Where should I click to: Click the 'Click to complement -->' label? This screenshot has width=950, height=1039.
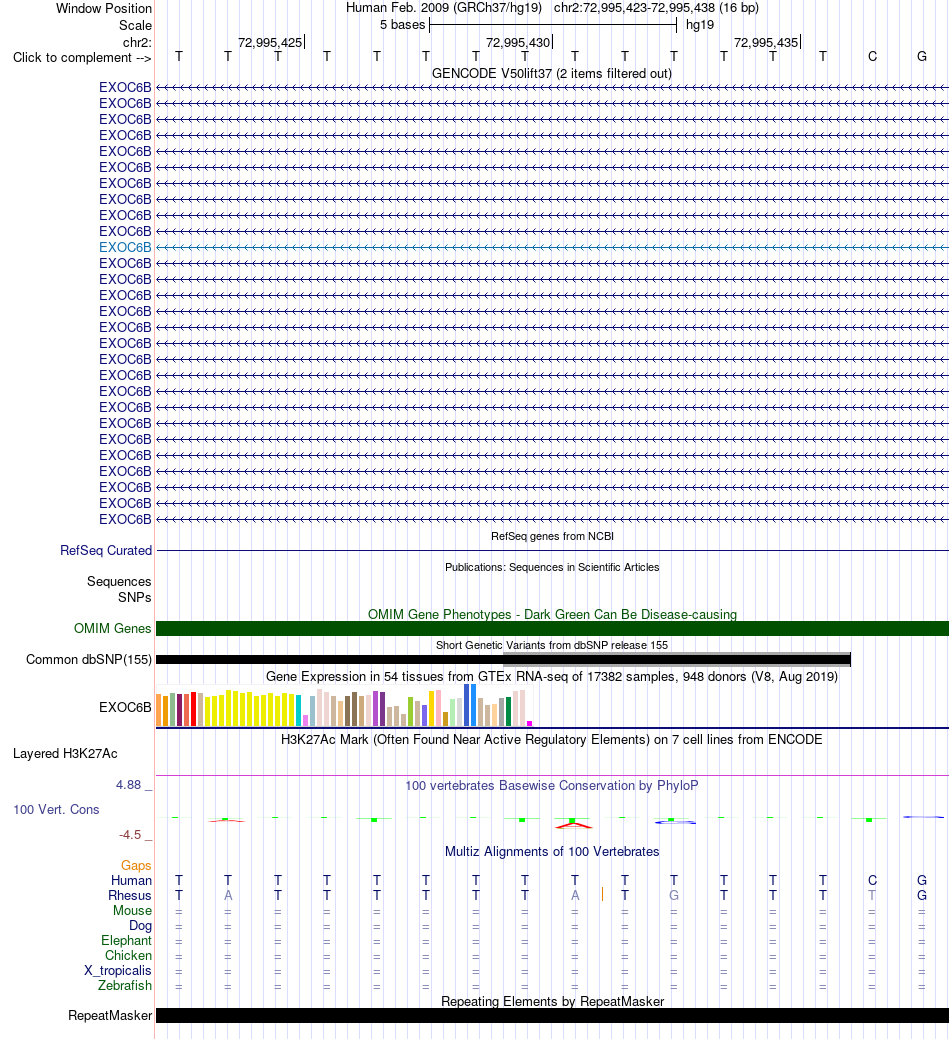(x=82, y=58)
